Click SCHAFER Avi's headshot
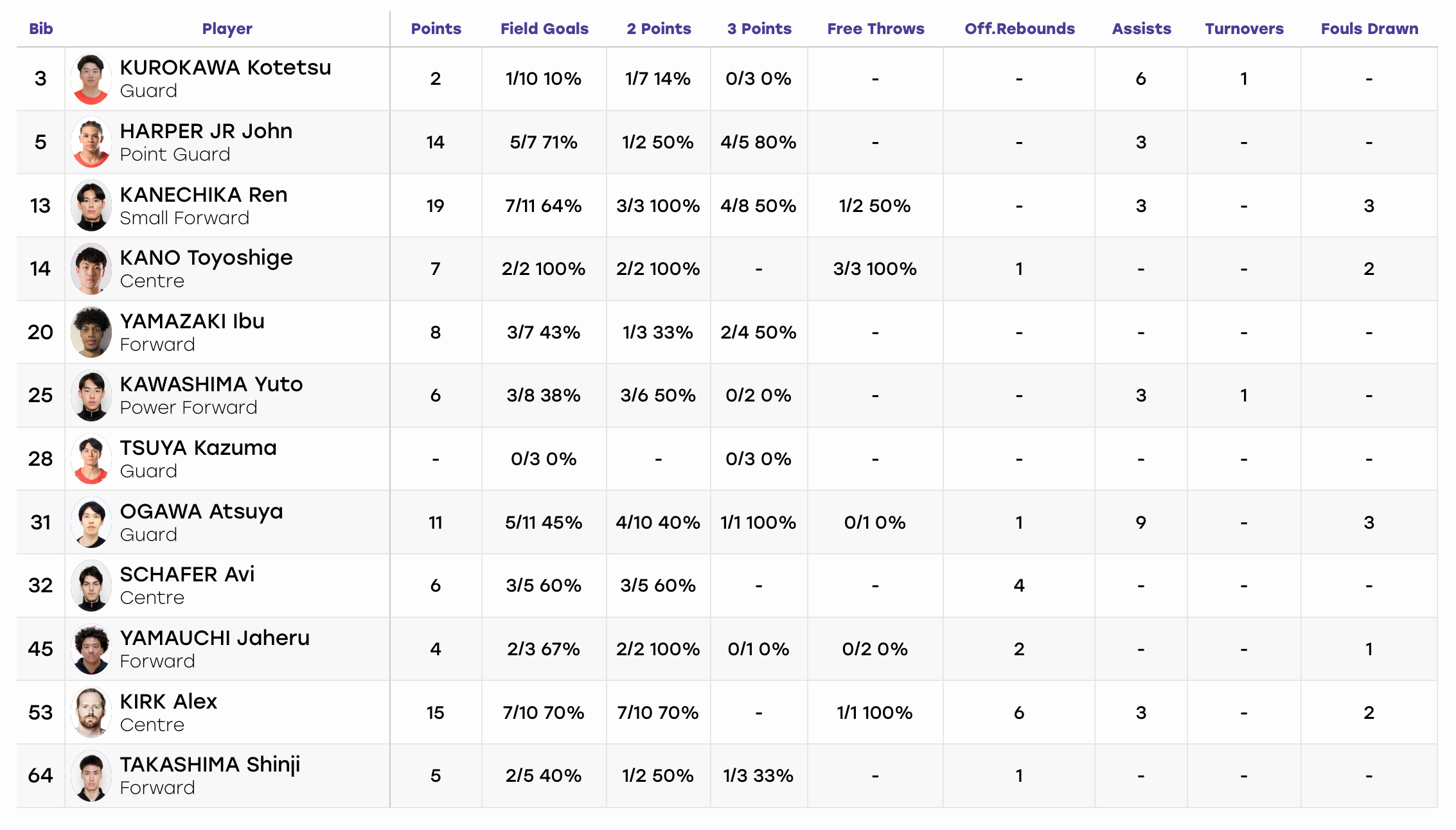 [x=91, y=585]
